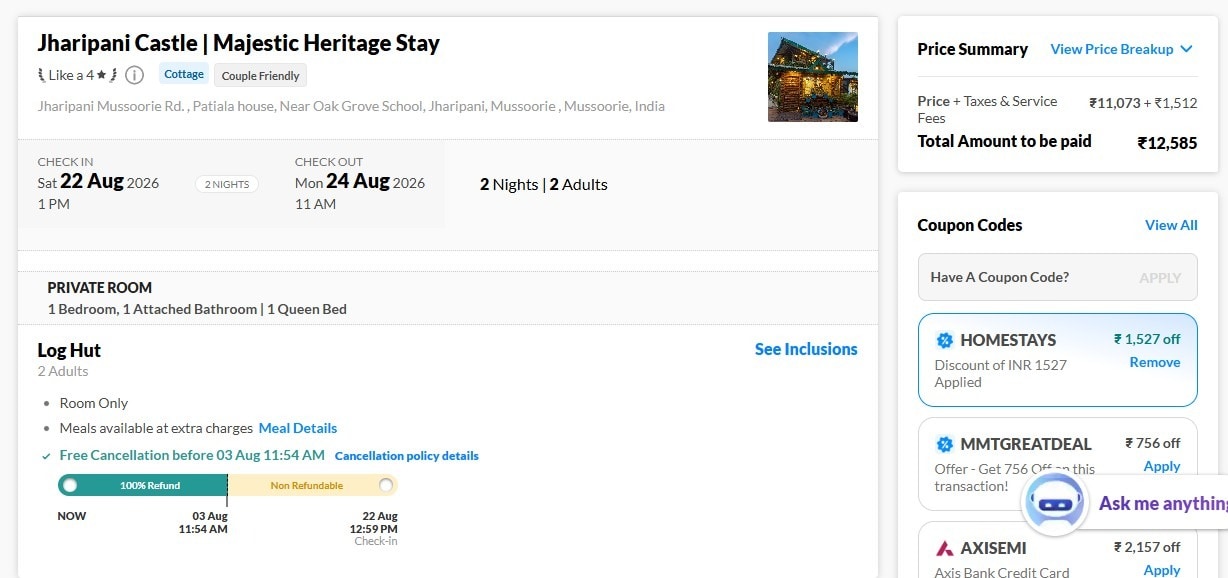The width and height of the screenshot is (1228, 578).
Task: View Cancellation policy details
Action: pyautogui.click(x=407, y=456)
